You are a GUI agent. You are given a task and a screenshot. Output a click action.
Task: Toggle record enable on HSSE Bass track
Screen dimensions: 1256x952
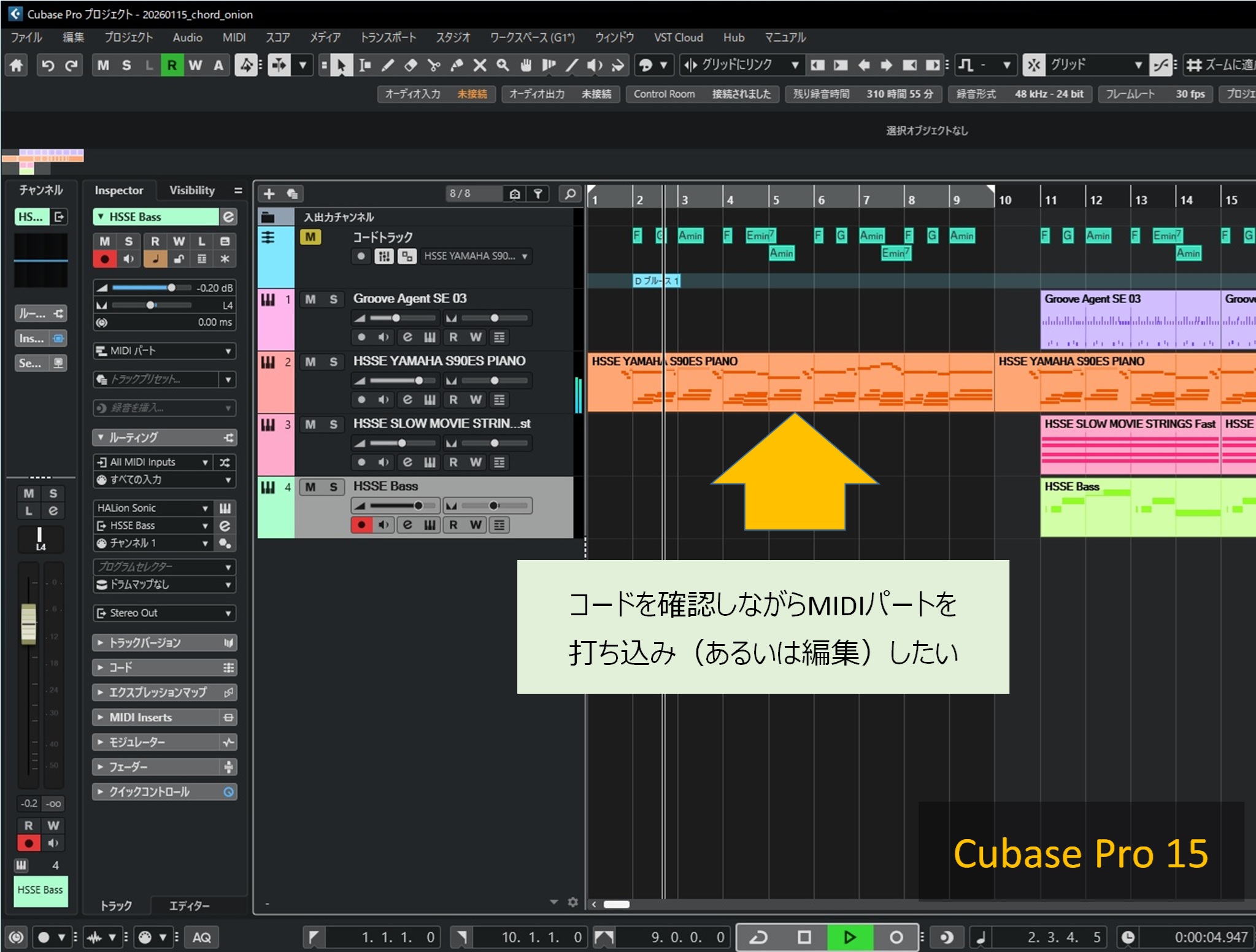click(361, 524)
